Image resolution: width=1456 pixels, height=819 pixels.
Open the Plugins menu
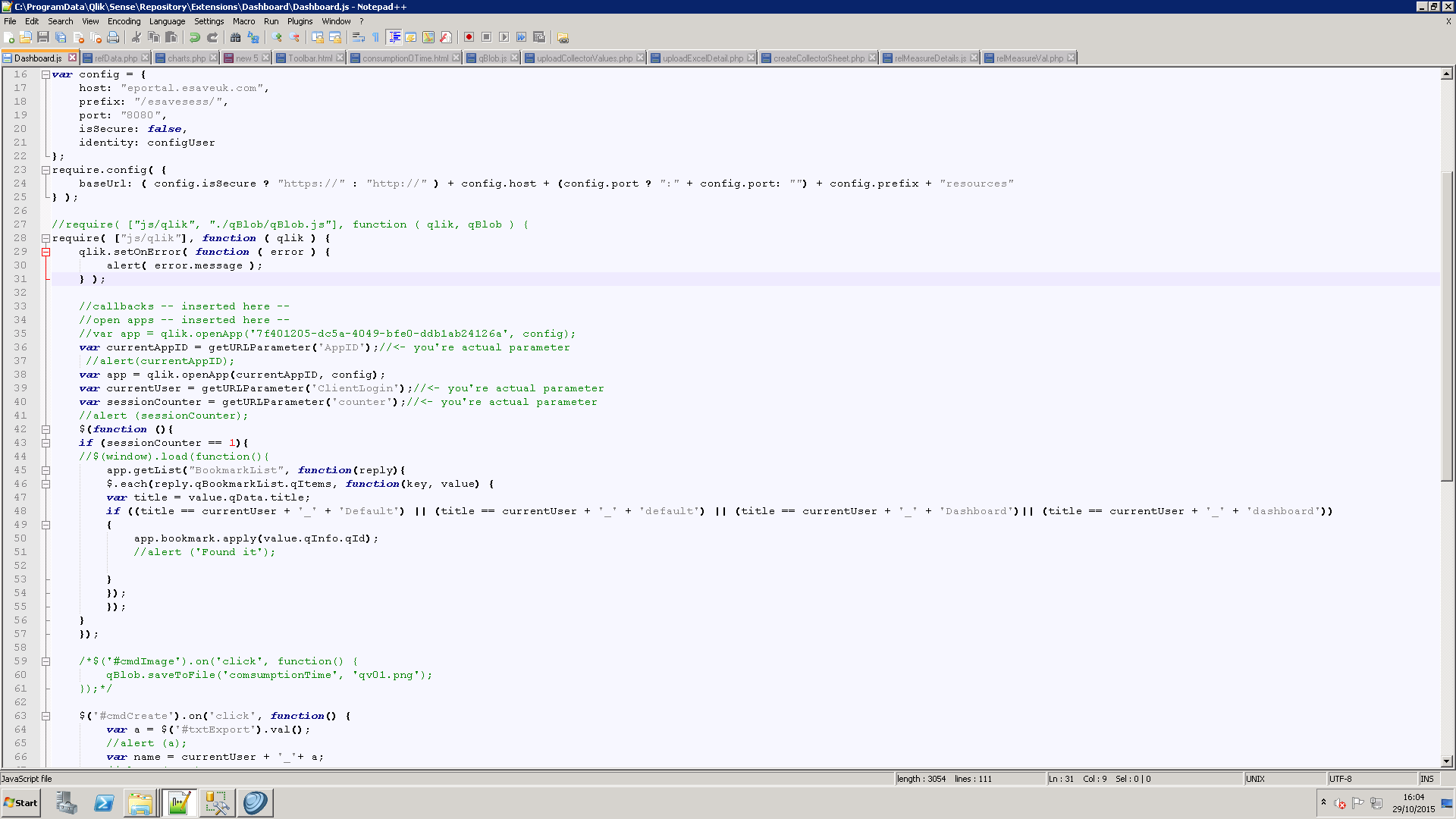pos(300,21)
